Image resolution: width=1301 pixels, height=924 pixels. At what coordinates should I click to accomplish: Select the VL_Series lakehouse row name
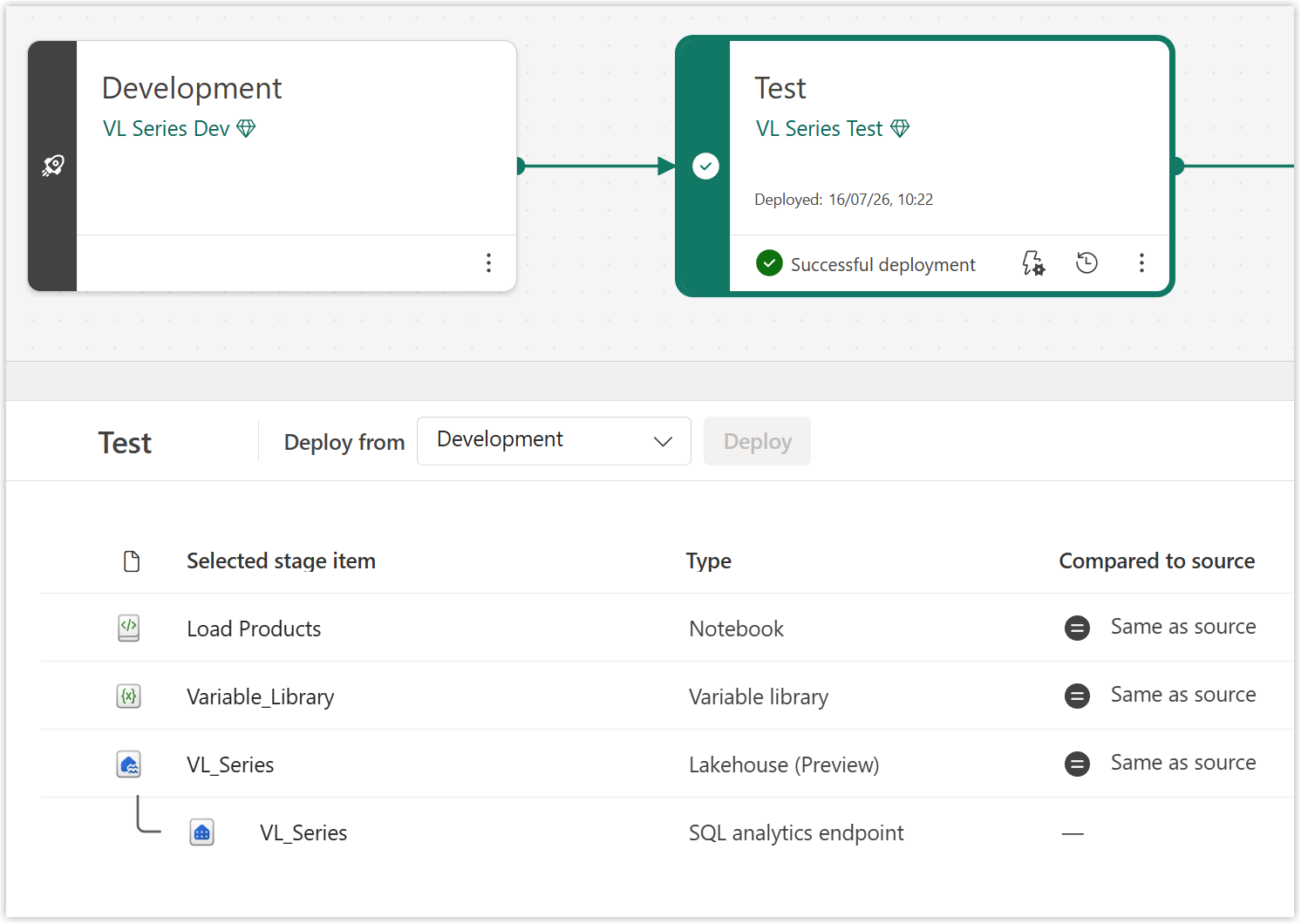pos(230,764)
